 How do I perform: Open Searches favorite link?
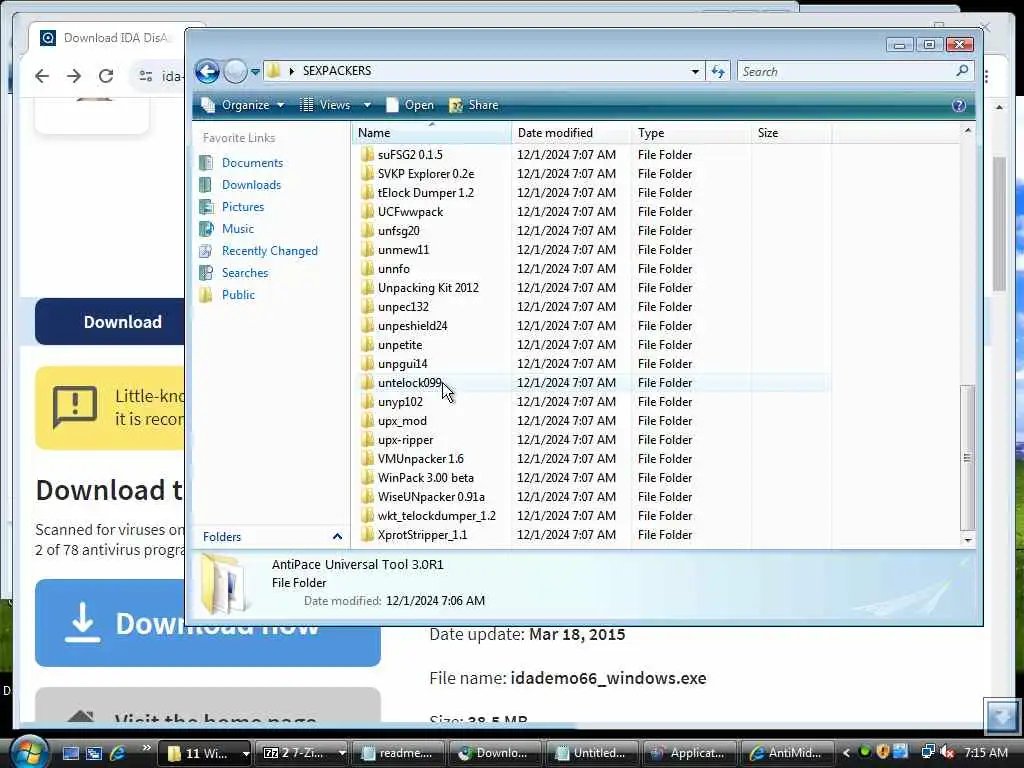245,272
